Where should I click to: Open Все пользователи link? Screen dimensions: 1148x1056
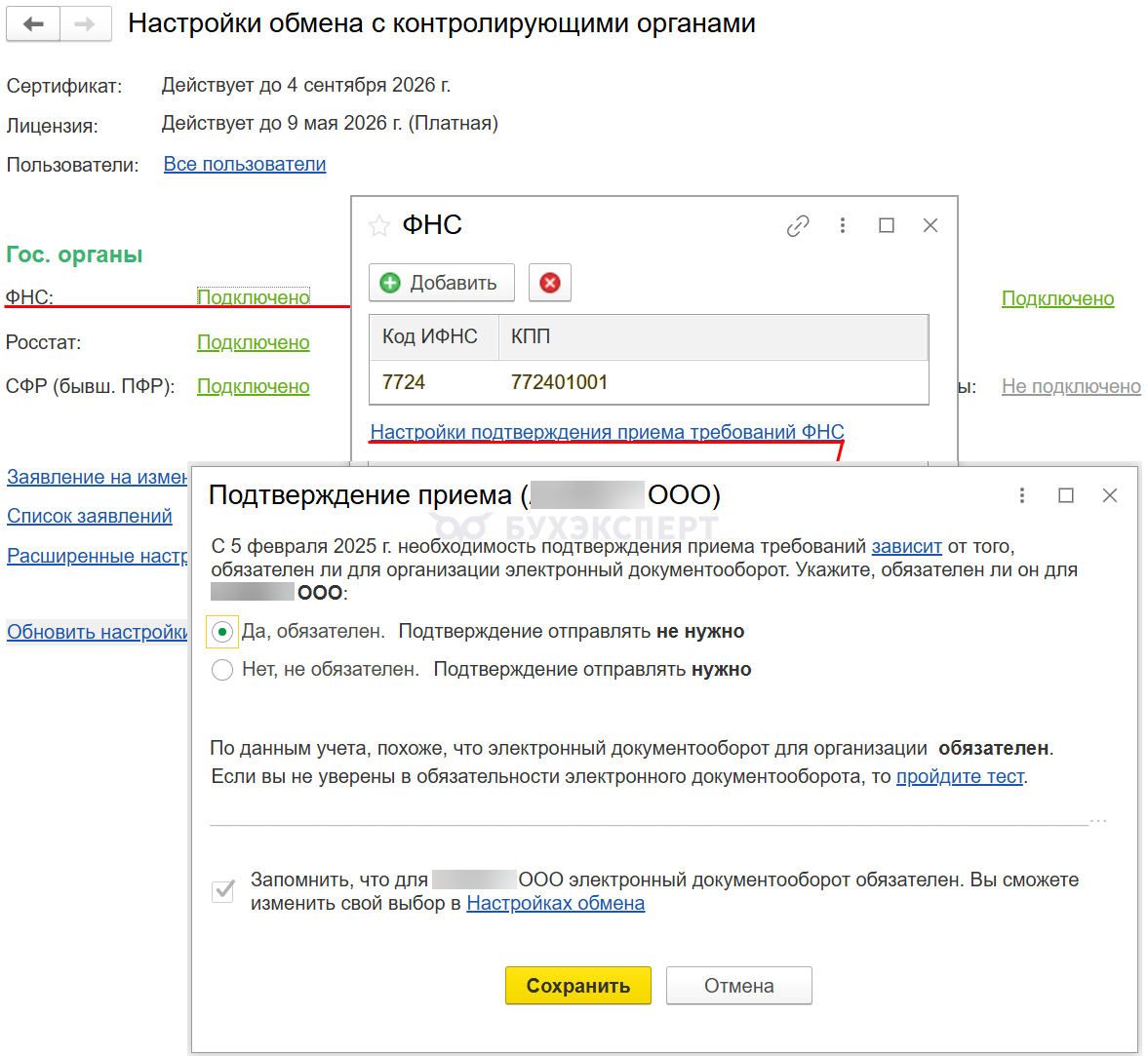click(245, 164)
